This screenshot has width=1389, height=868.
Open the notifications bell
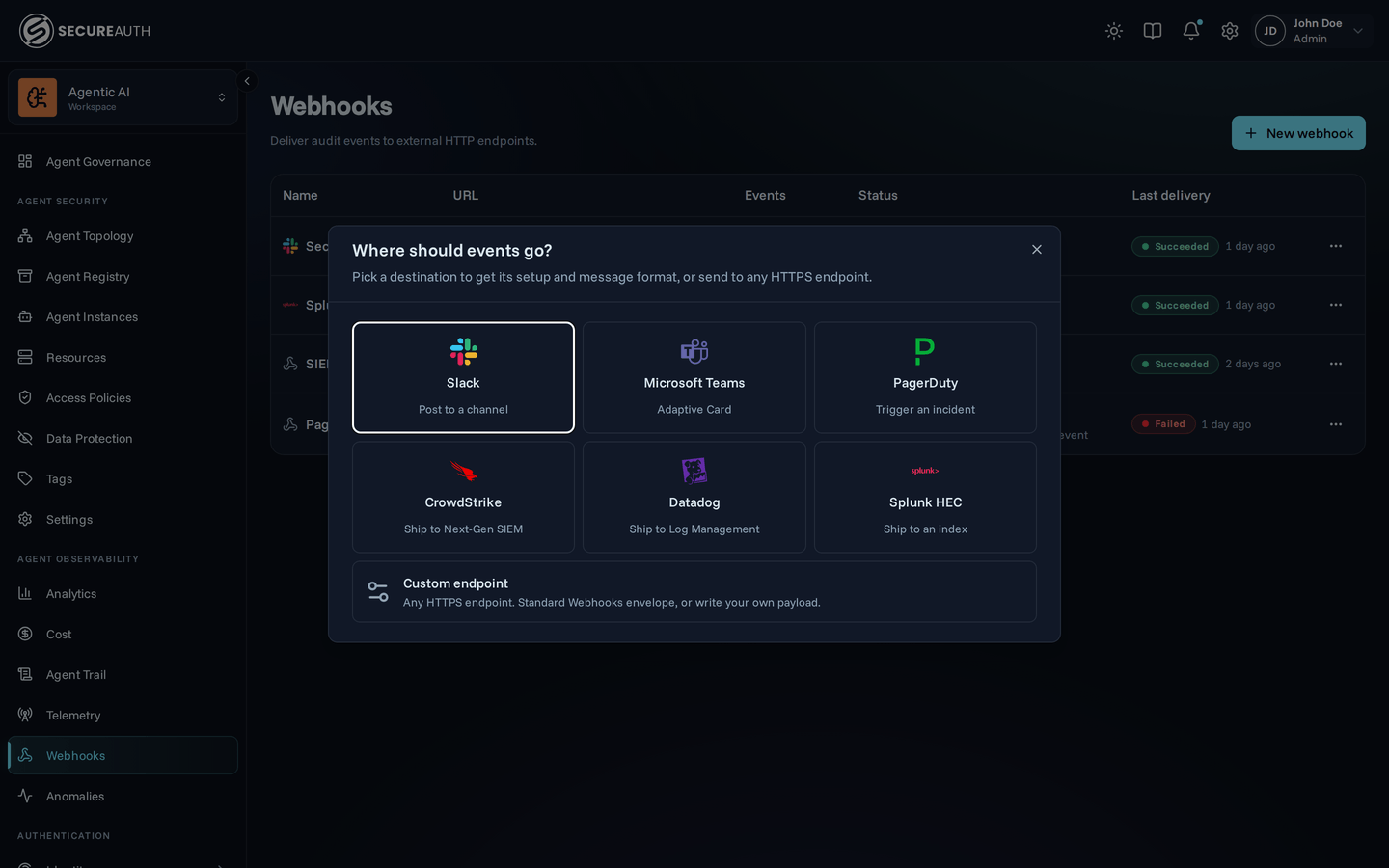(1191, 31)
